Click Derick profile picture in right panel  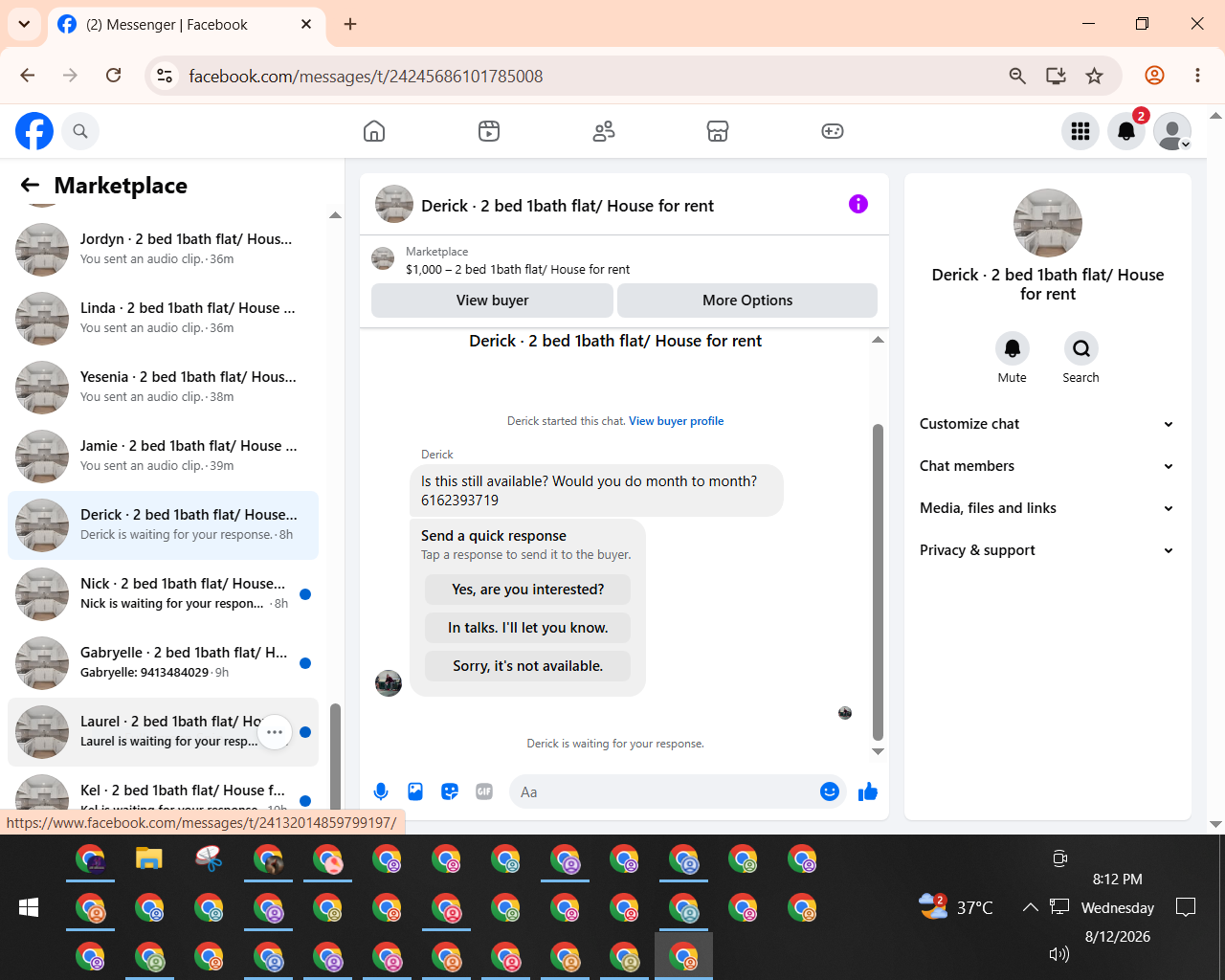tap(1048, 223)
